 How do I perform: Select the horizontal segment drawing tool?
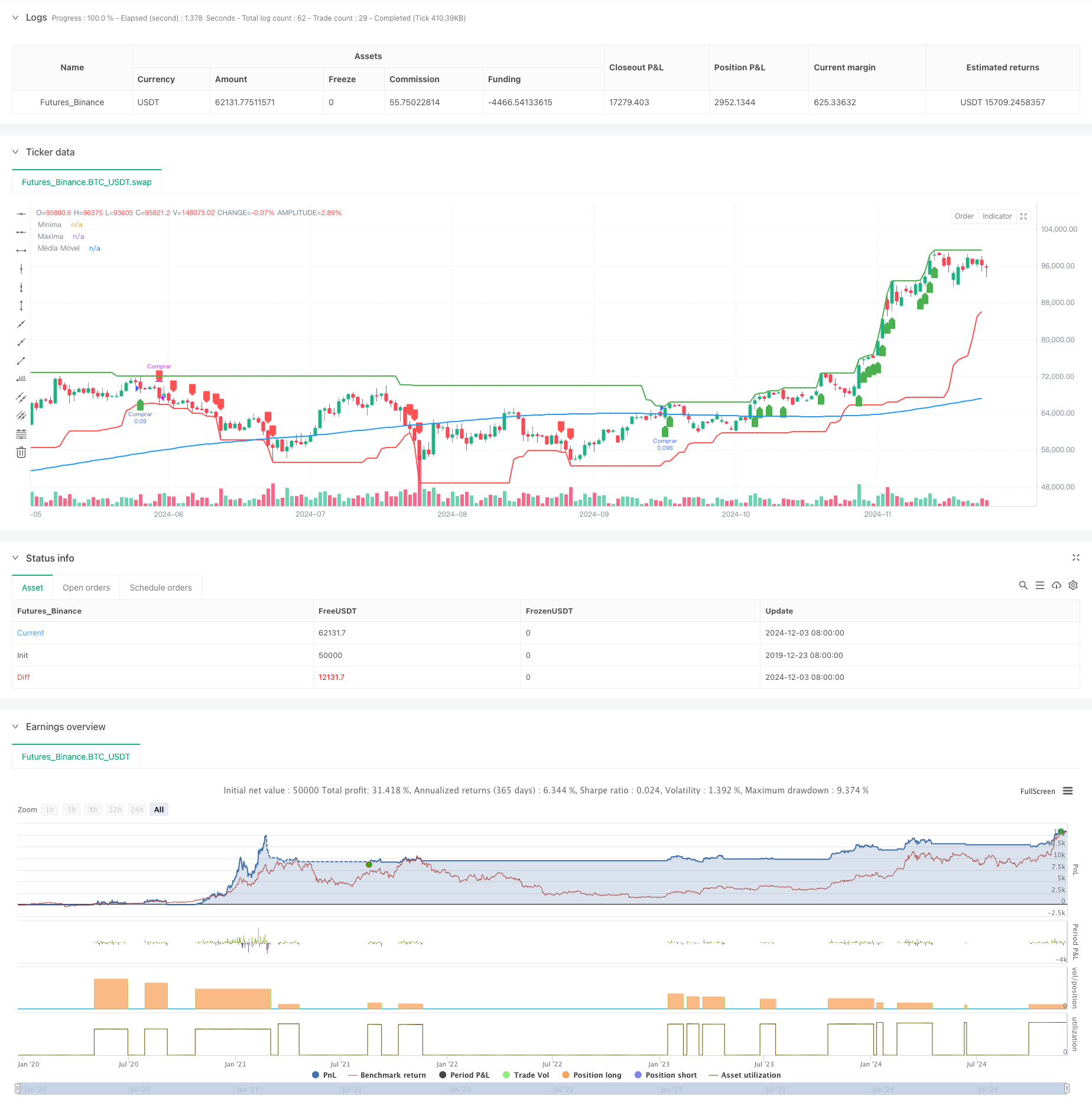(x=21, y=250)
